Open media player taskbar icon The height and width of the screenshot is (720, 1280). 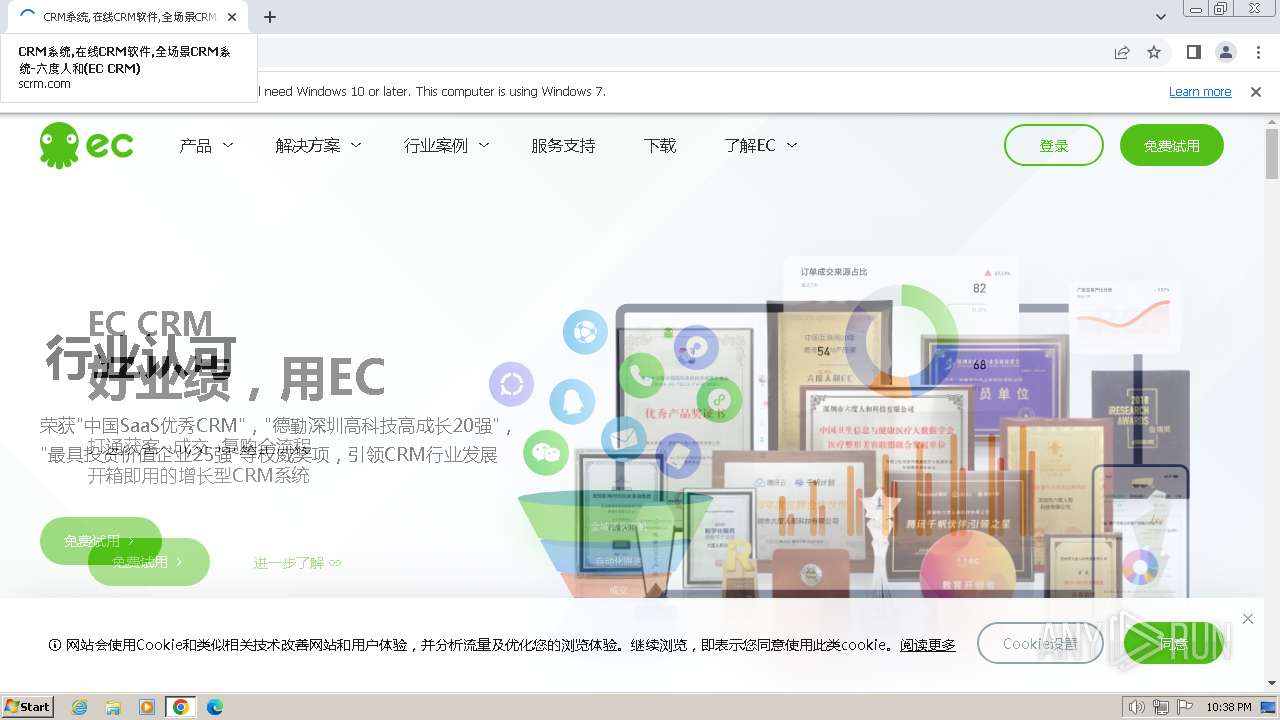147,707
